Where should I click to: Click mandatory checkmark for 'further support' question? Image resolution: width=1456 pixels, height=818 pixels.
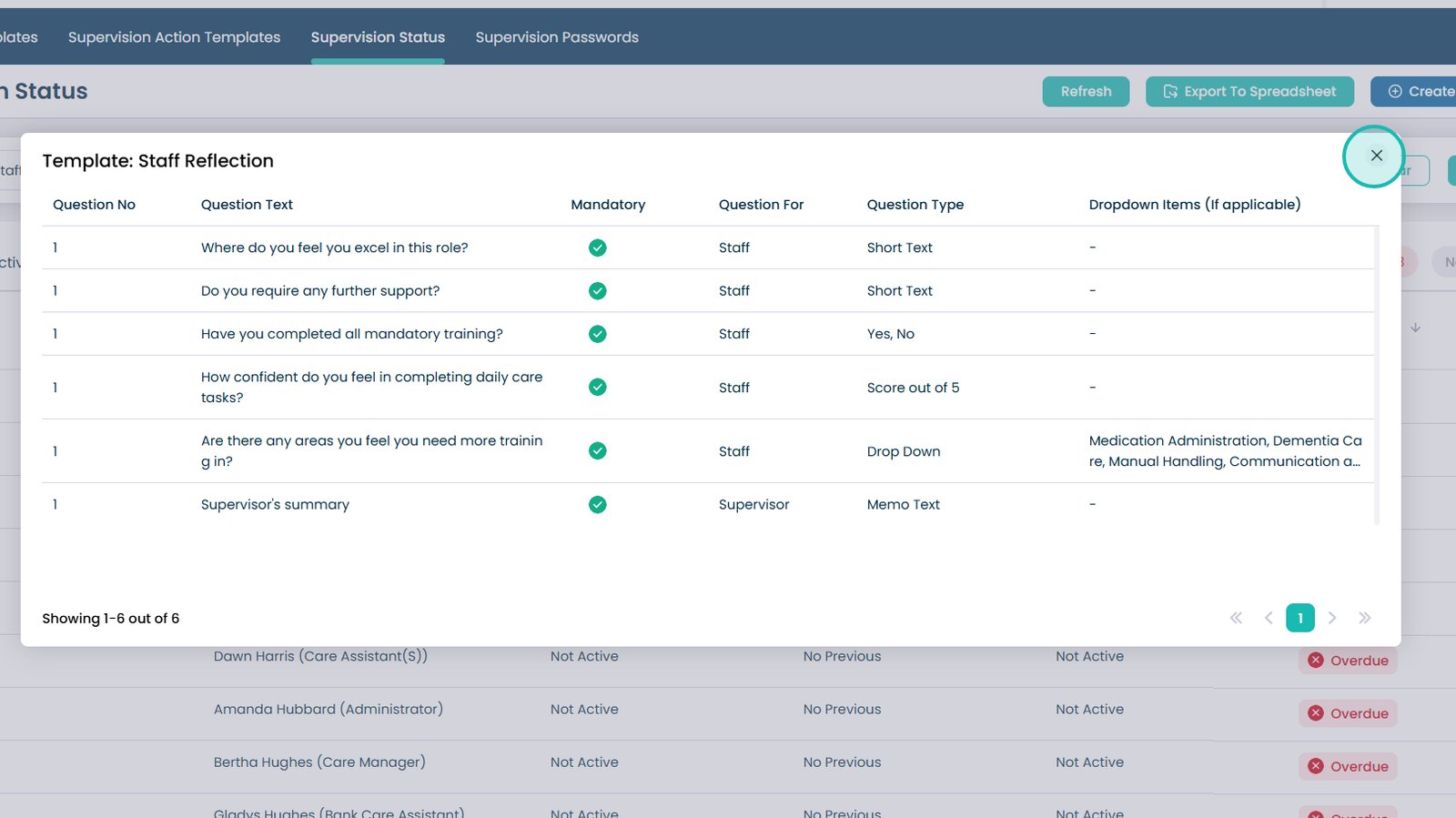pyautogui.click(x=597, y=291)
